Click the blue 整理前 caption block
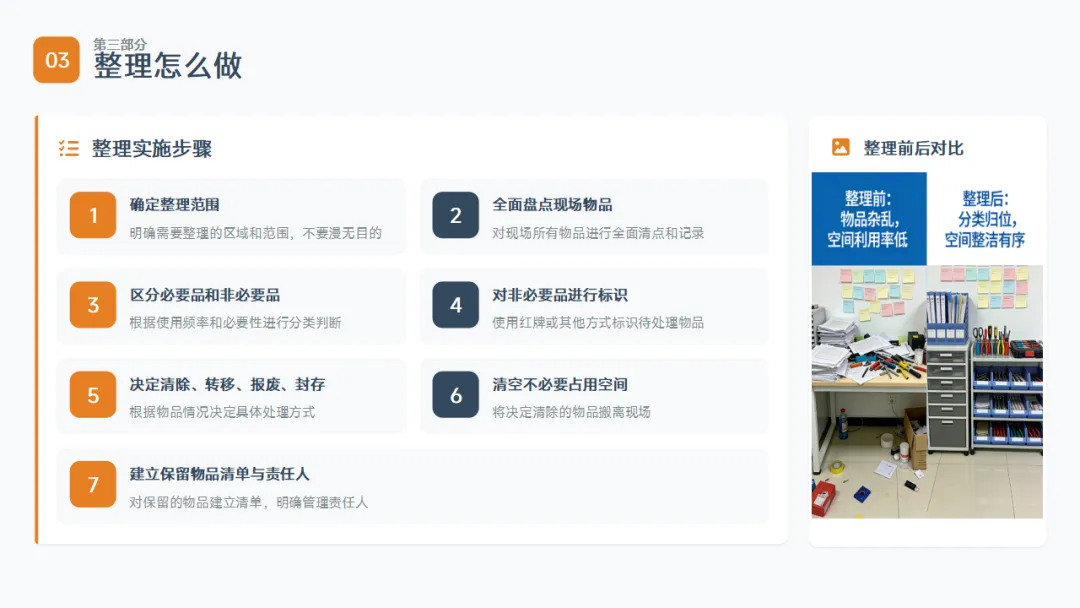This screenshot has height=608, width=1080. [x=869, y=218]
